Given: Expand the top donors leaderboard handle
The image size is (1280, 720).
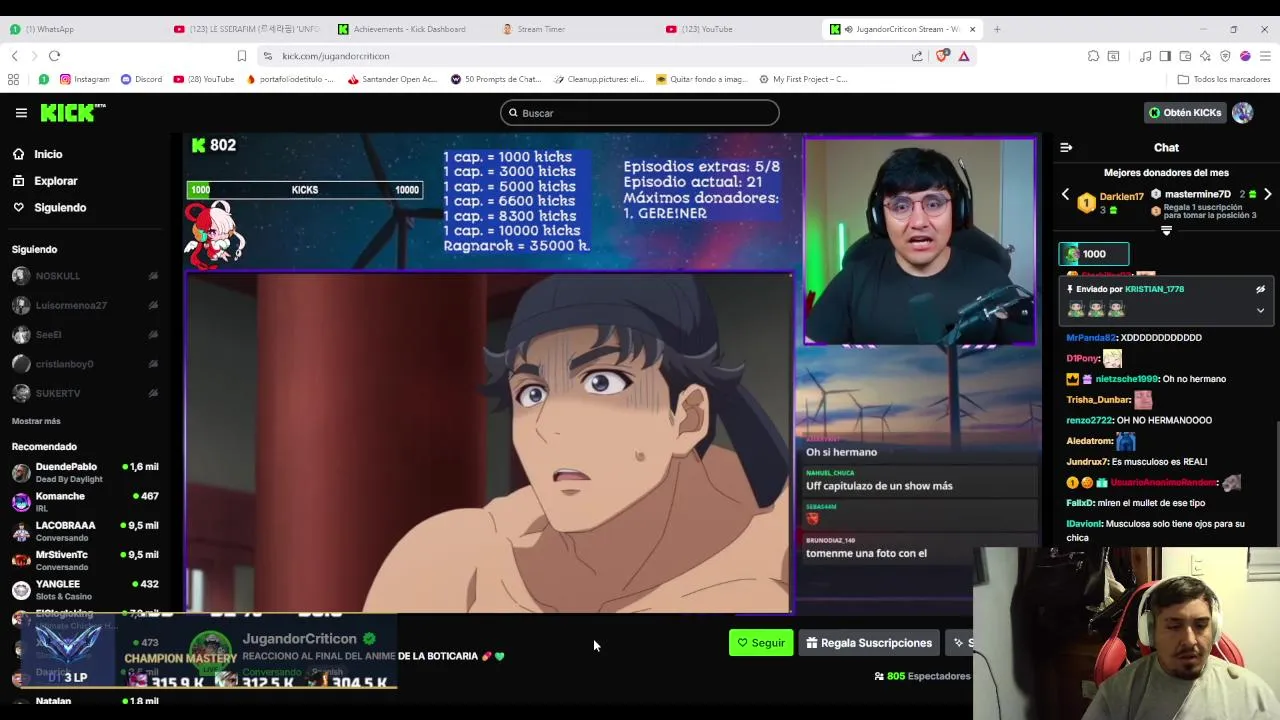Looking at the screenshot, I should click(x=1166, y=230).
